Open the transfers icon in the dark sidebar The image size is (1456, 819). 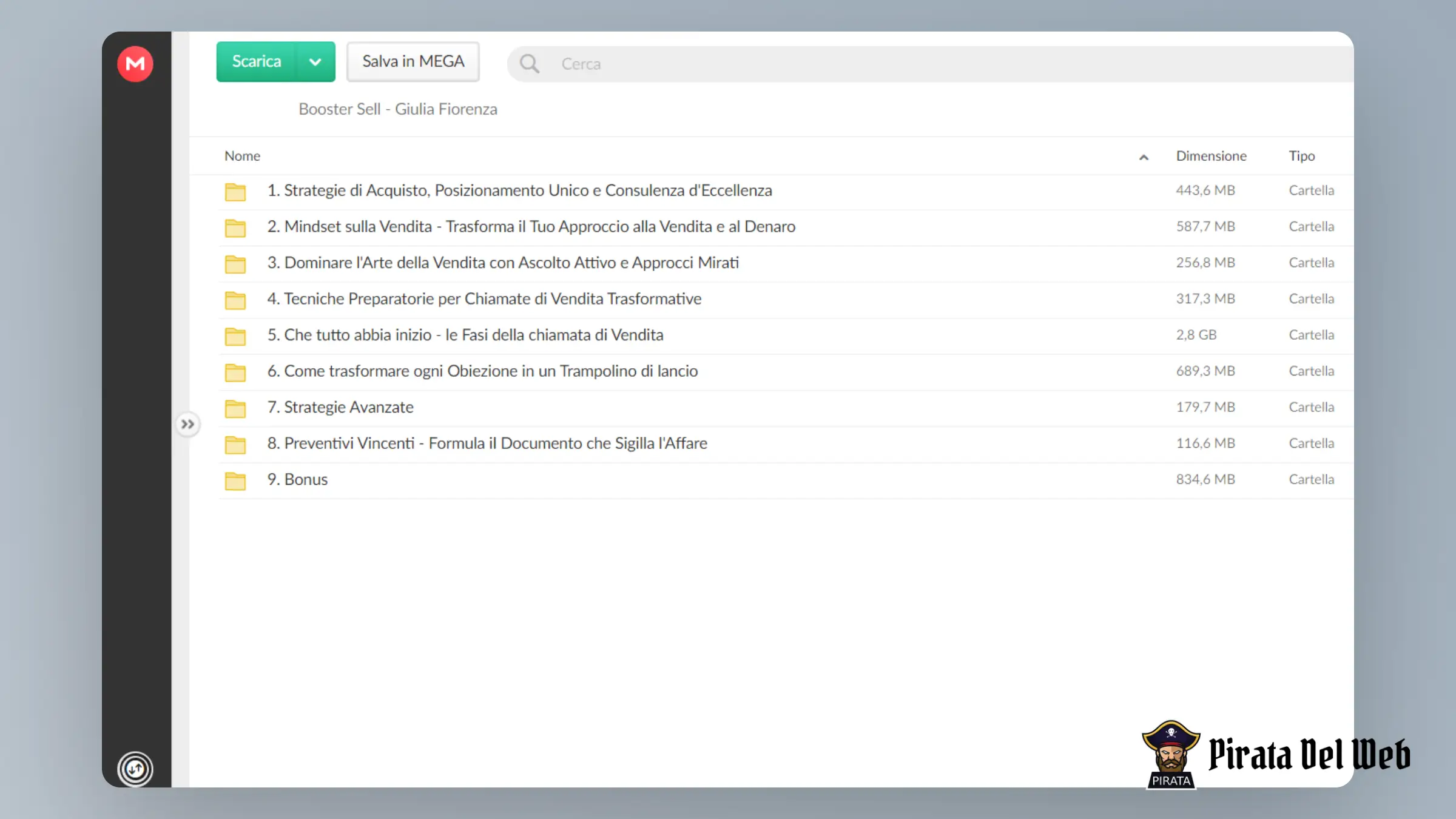135,769
